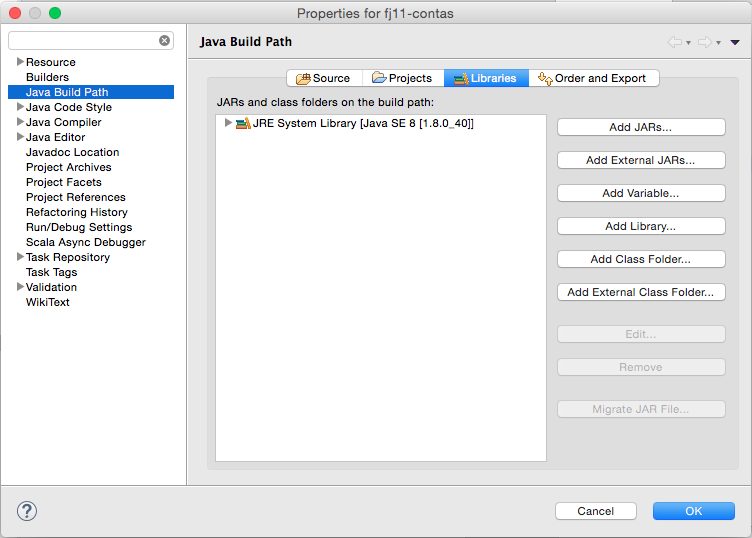The width and height of the screenshot is (752, 538).
Task: Expand the JRE System Library entry
Action: pos(228,123)
